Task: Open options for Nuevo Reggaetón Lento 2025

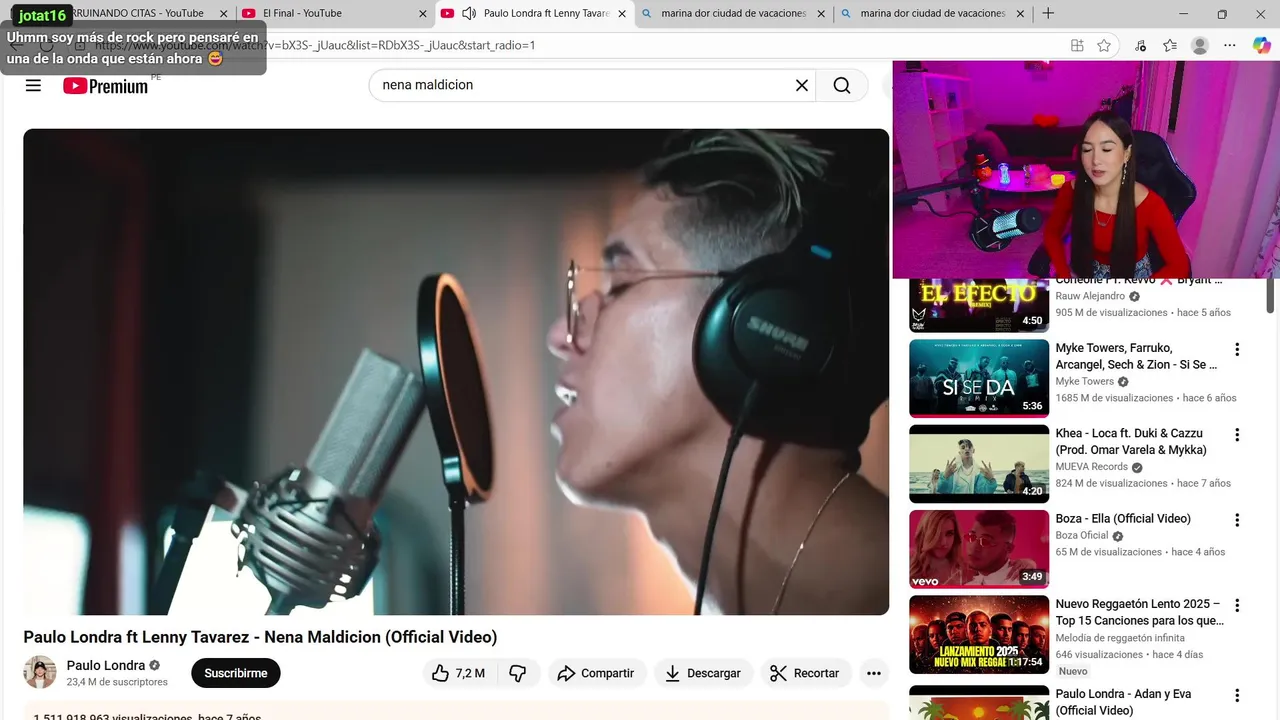Action: click(x=1237, y=605)
